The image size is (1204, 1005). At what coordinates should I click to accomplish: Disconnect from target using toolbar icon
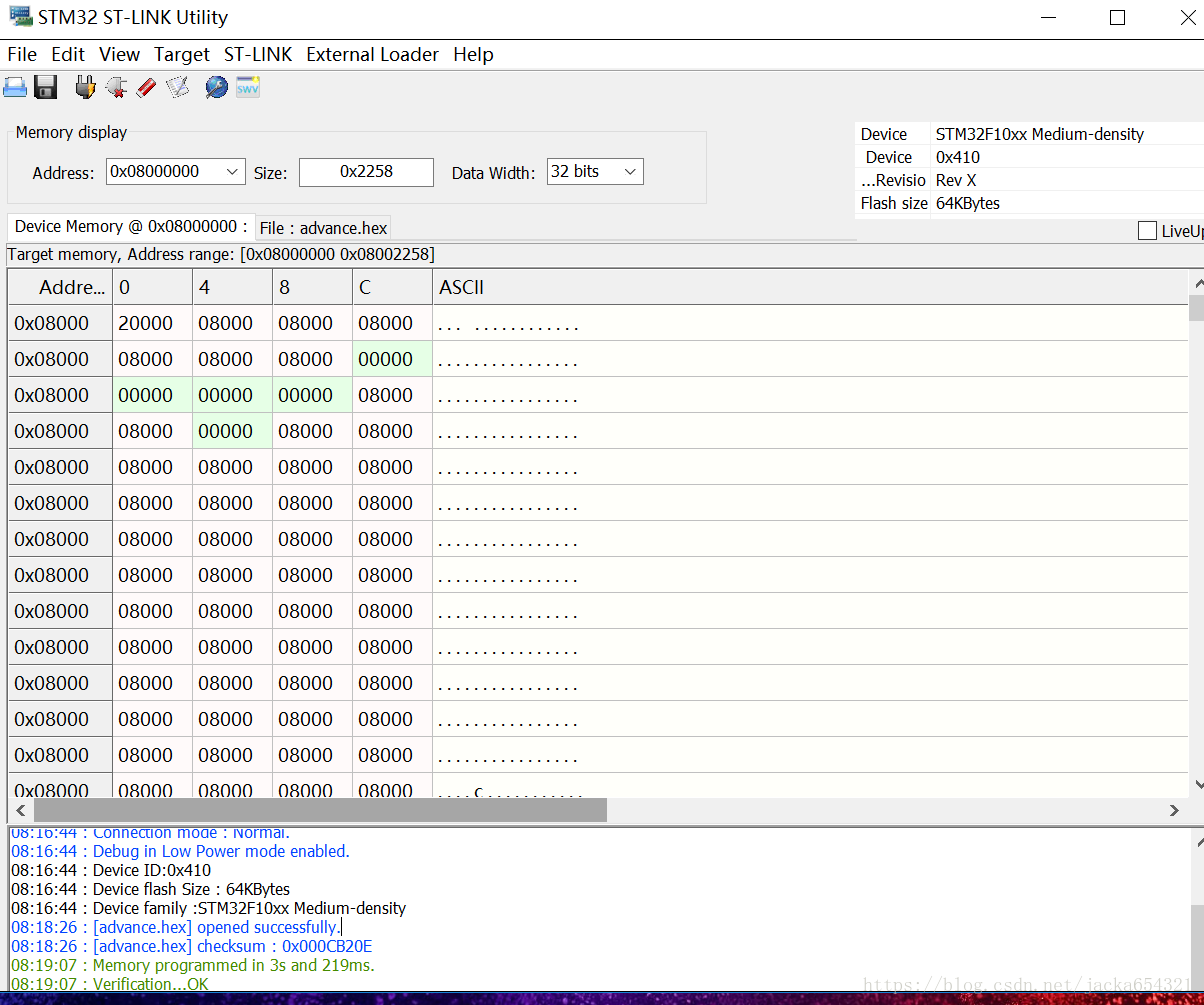point(116,88)
